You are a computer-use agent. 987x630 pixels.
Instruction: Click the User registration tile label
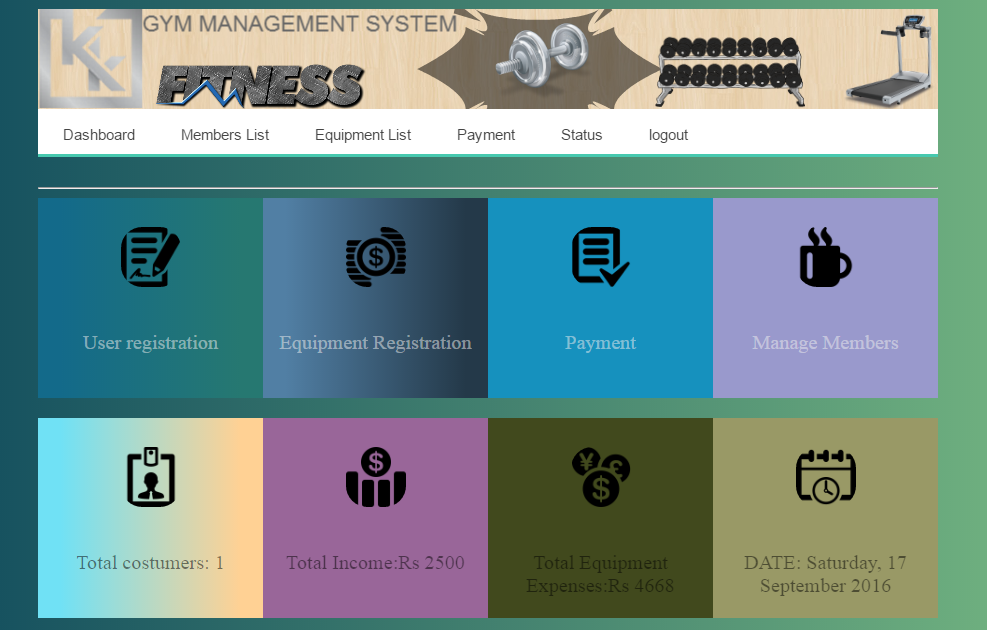[x=150, y=342]
